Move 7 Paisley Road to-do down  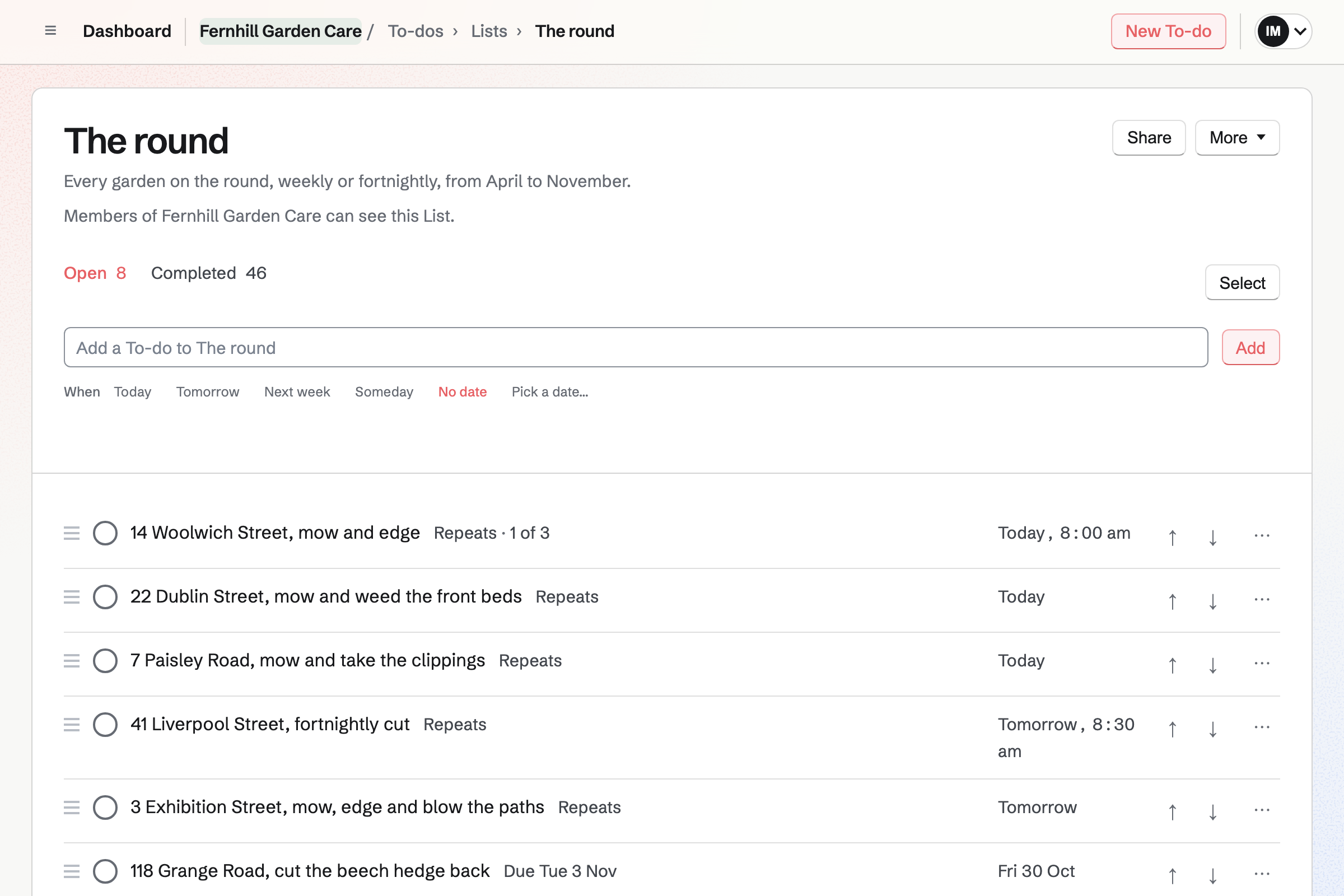tap(1212, 665)
